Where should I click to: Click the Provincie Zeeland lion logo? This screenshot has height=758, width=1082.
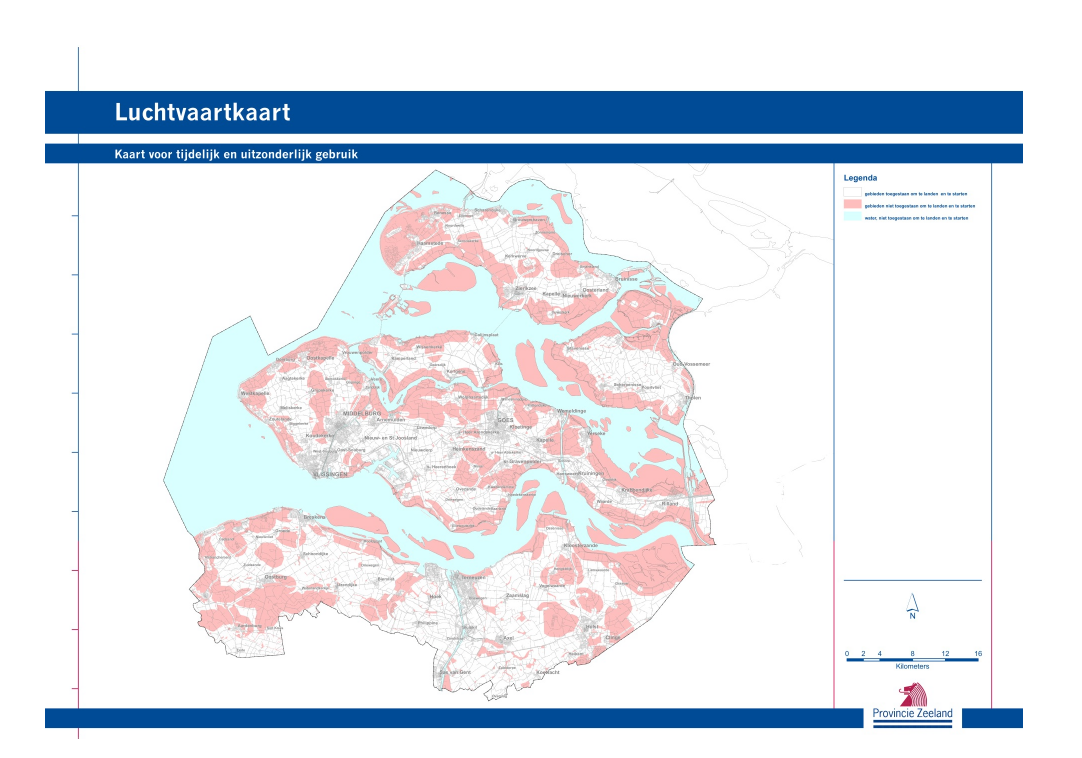[912, 695]
